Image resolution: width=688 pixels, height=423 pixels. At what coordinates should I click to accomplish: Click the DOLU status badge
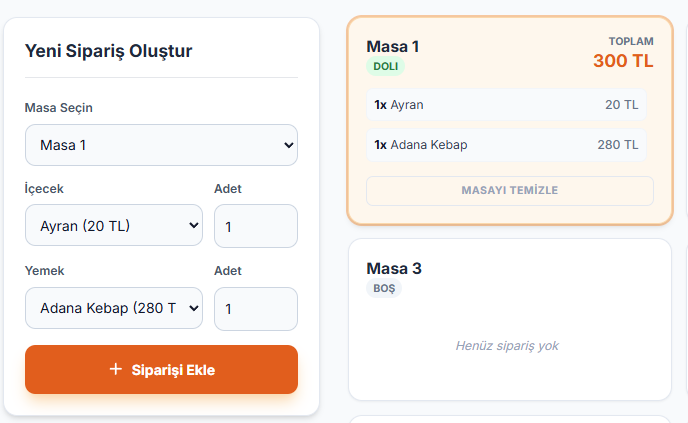point(385,67)
